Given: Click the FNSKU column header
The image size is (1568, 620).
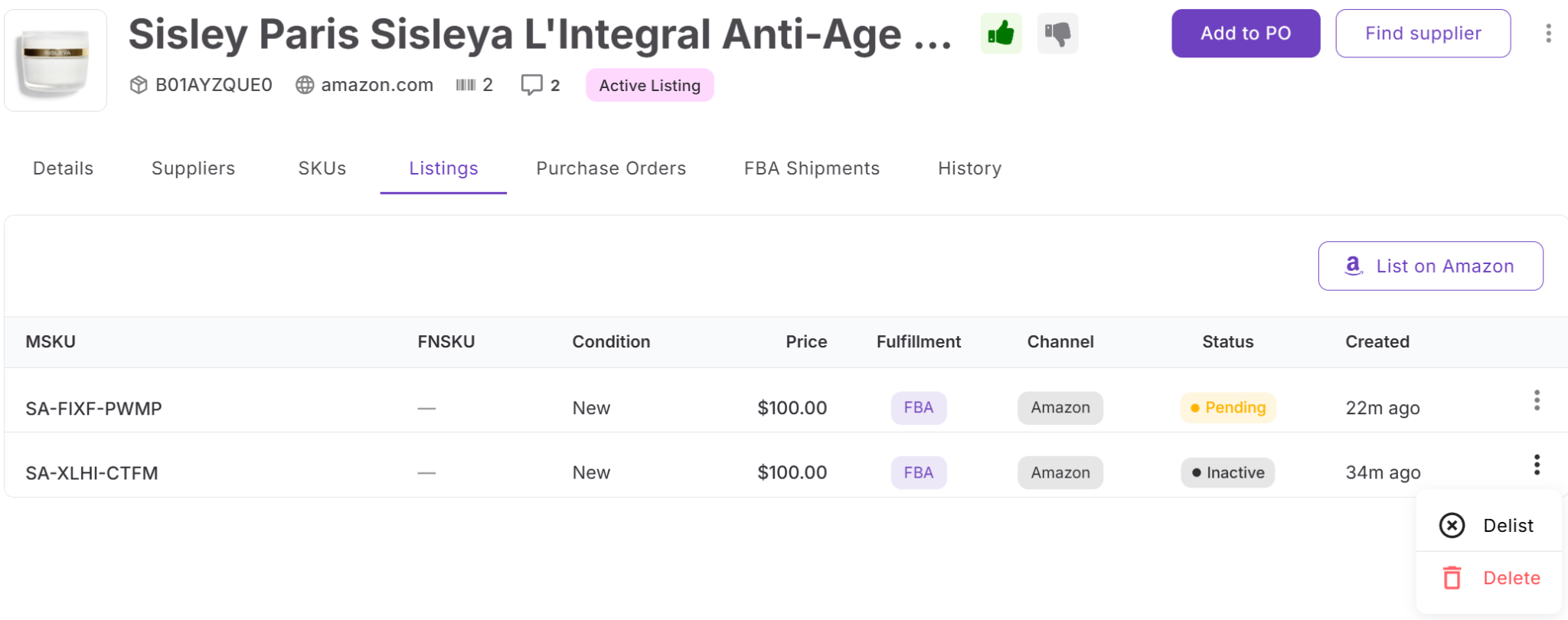Looking at the screenshot, I should tap(446, 341).
